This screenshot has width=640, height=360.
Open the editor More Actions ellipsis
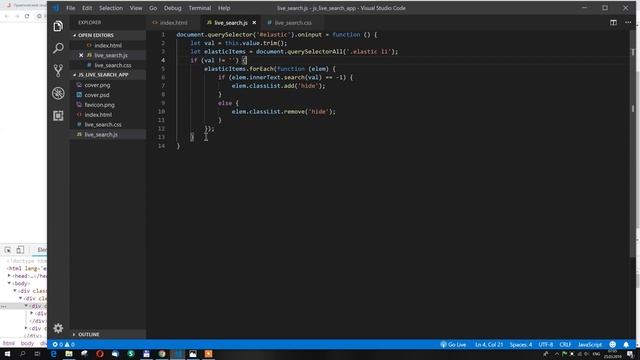click(x=628, y=22)
